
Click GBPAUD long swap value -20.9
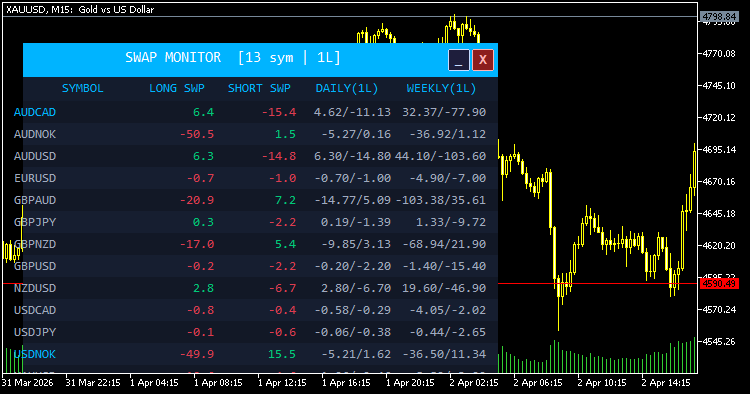pos(197,200)
